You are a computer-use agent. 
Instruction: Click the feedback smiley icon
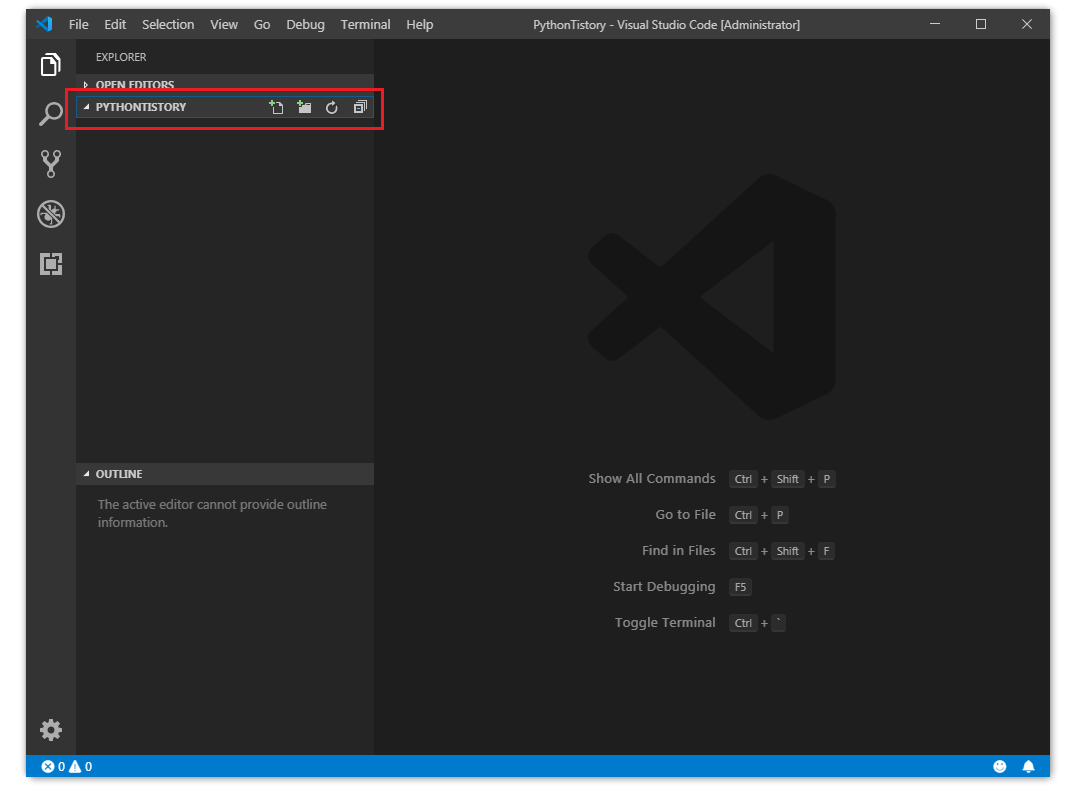pos(999,766)
